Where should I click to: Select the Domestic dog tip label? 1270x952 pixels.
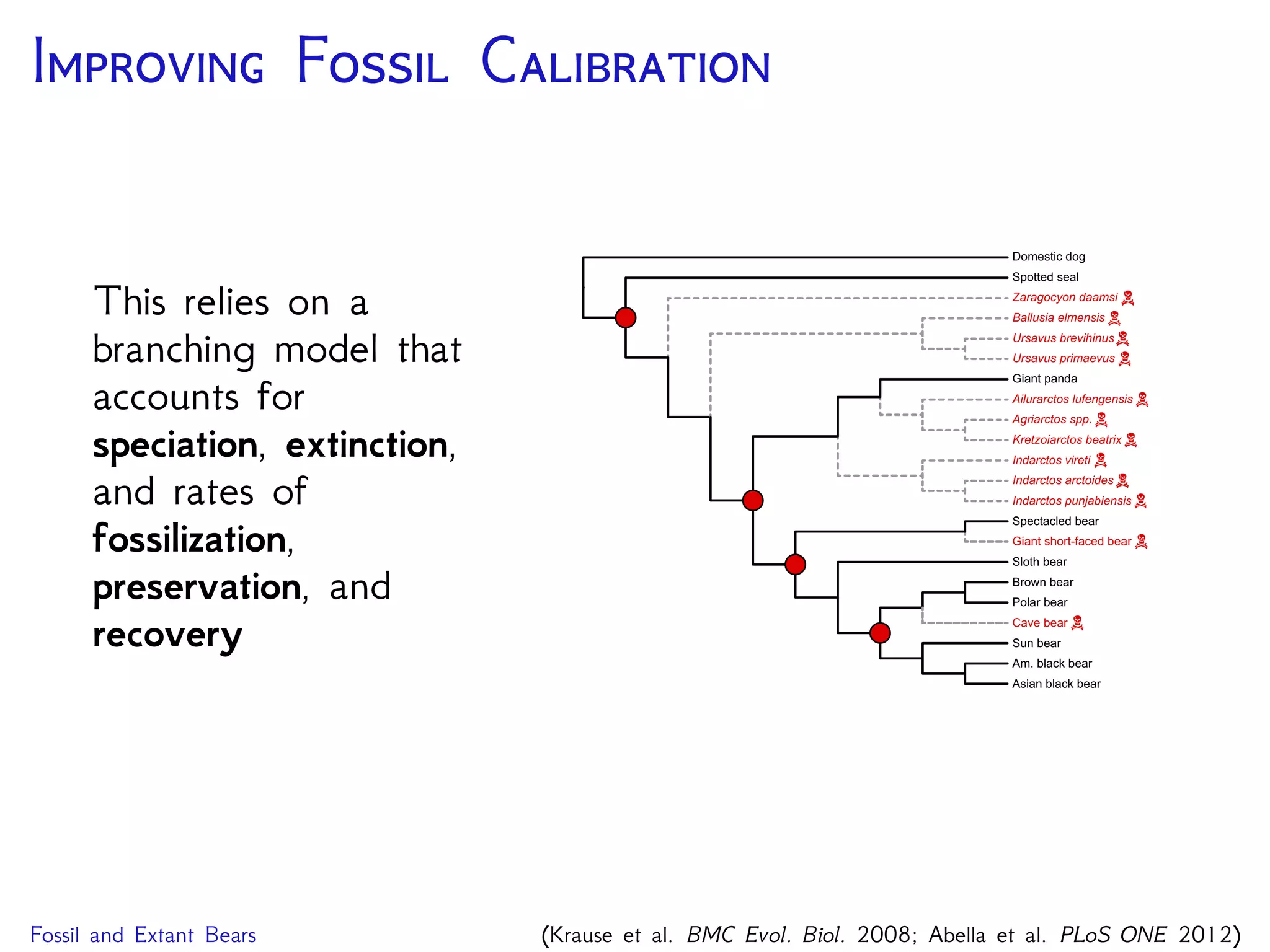pos(1048,257)
